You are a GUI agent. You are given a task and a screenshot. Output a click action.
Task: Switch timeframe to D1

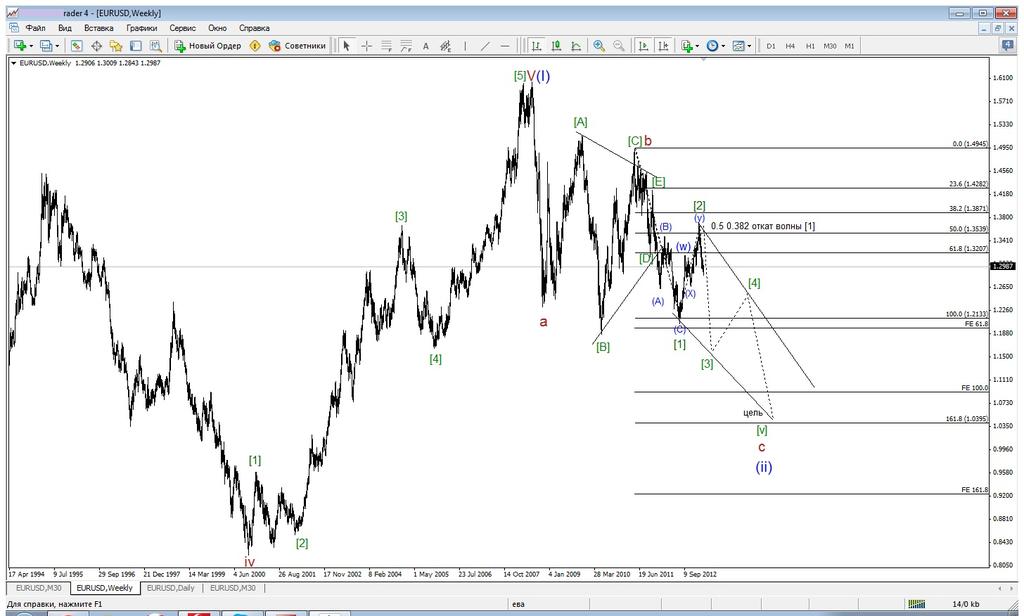point(771,46)
